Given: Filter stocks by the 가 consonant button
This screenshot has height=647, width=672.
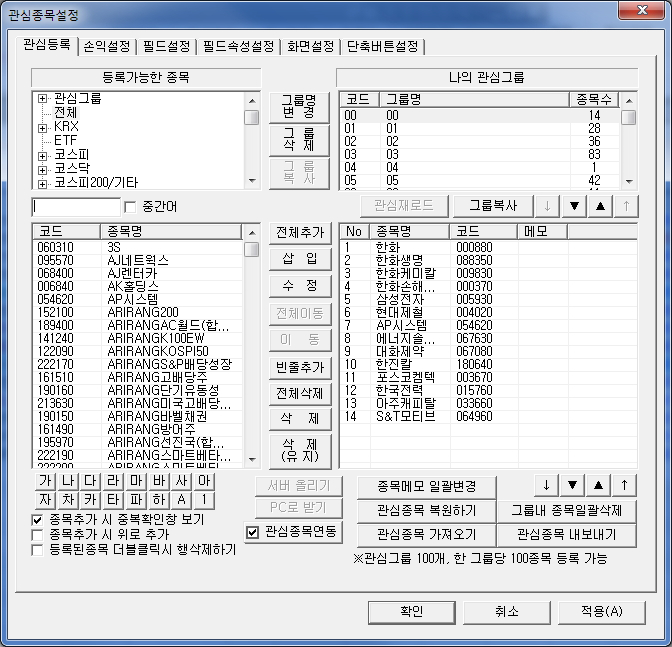Looking at the screenshot, I should tap(44, 482).
